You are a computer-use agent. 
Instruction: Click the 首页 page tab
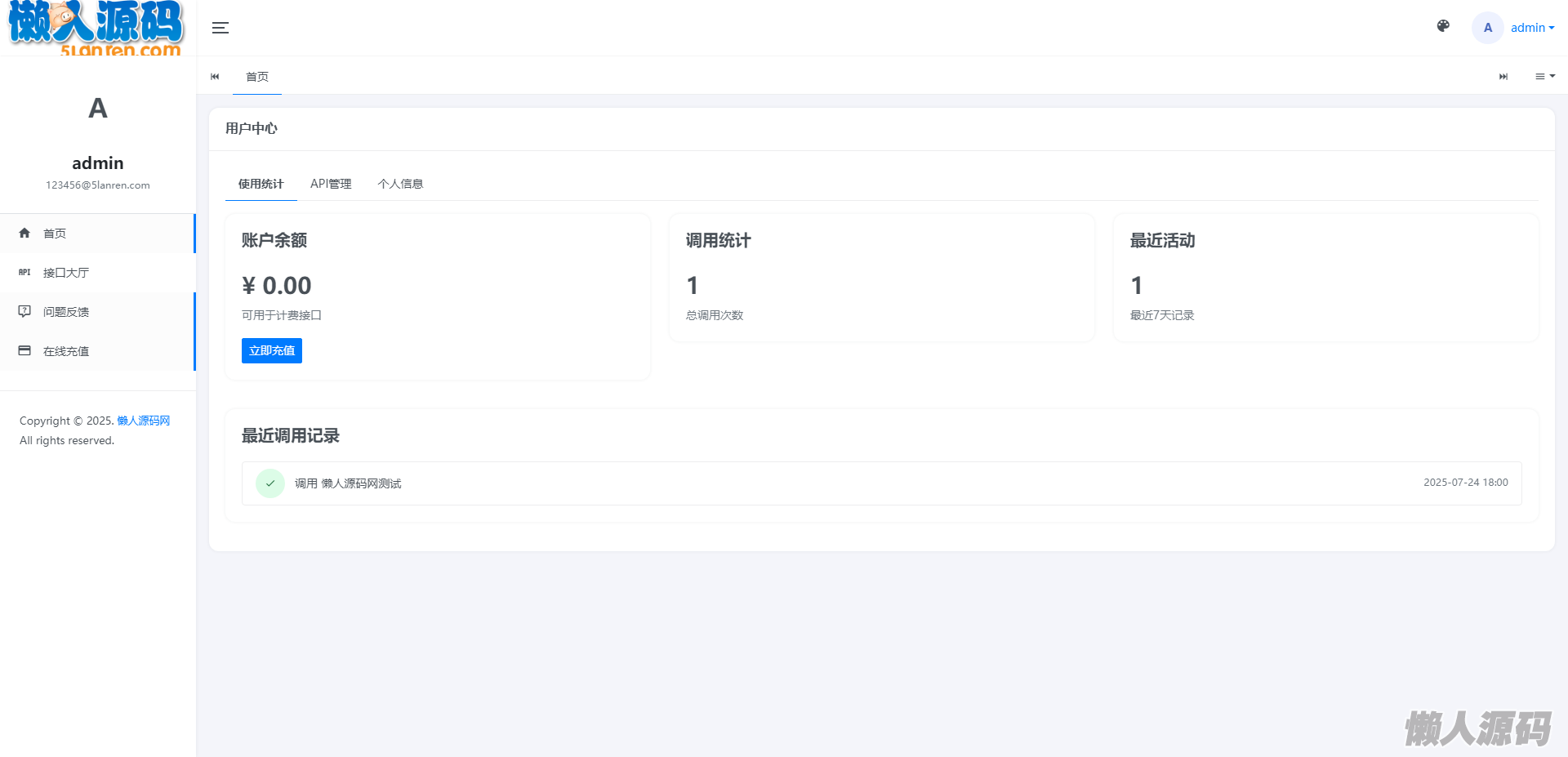click(257, 77)
